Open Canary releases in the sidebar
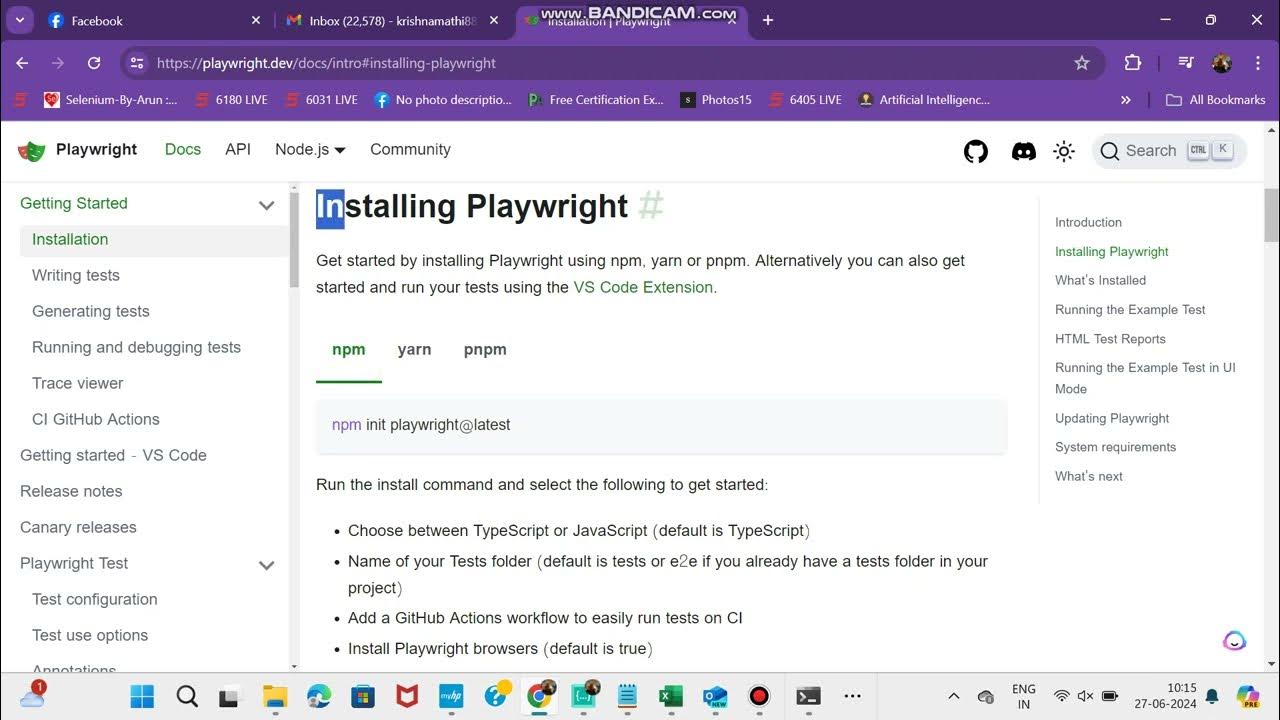 (78, 527)
